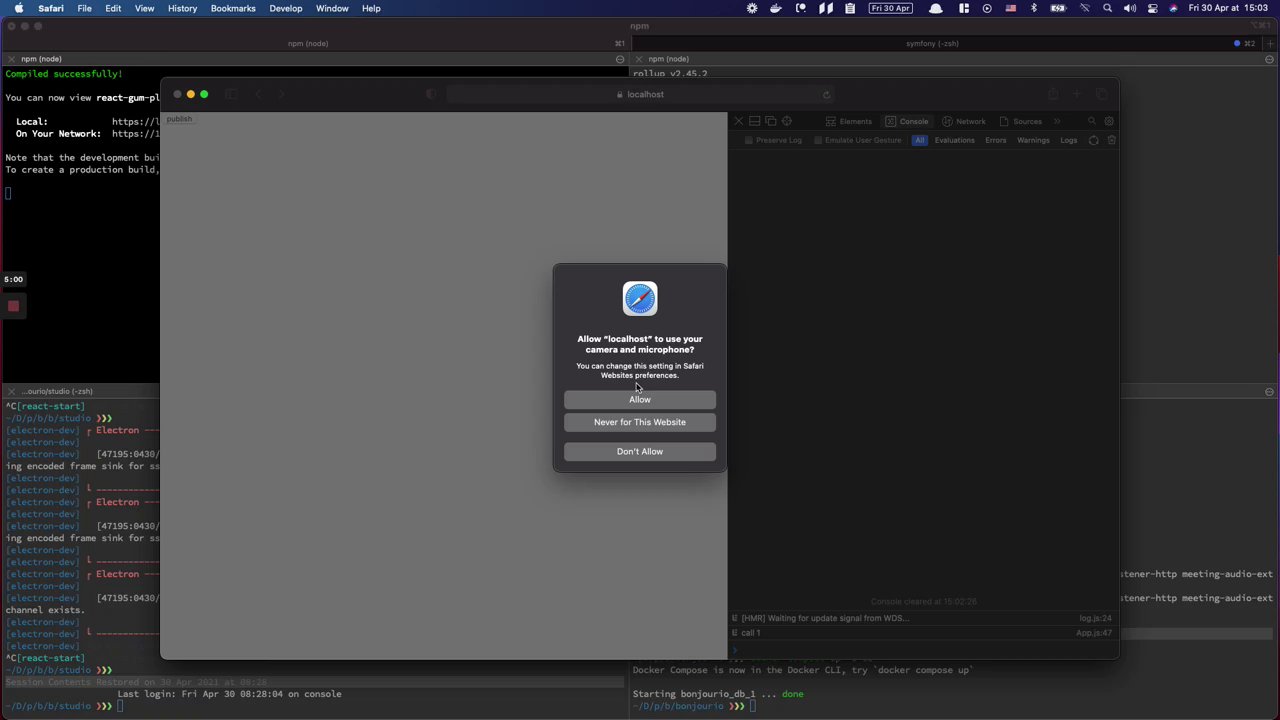
Task: Switch to the Network tab in Web Inspector
Action: click(964, 121)
